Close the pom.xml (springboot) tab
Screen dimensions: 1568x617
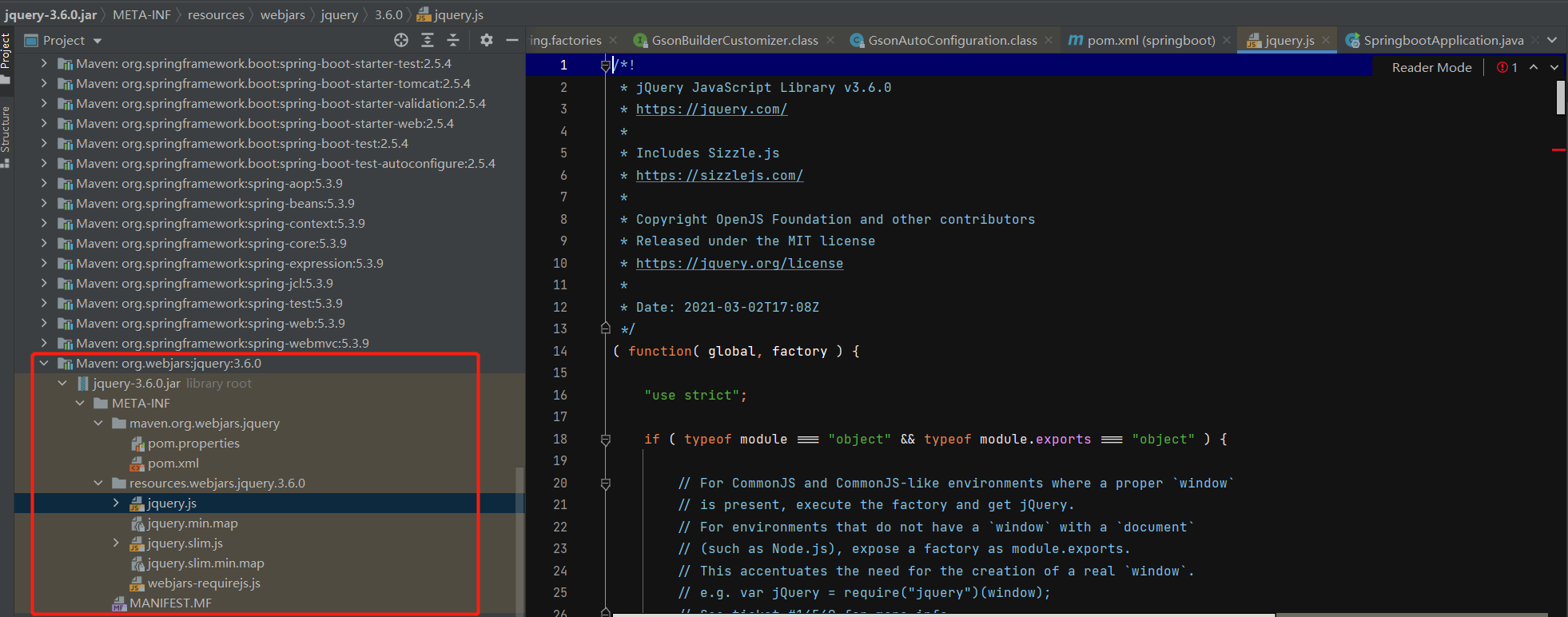pos(1227,40)
